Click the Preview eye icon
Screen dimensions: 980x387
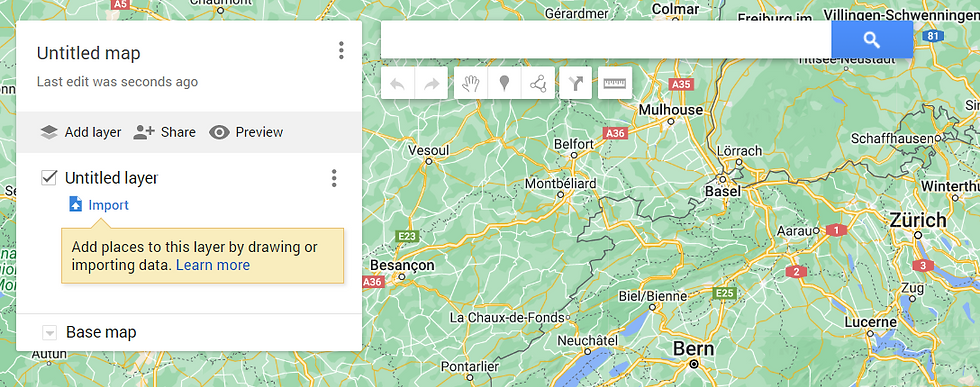point(219,133)
